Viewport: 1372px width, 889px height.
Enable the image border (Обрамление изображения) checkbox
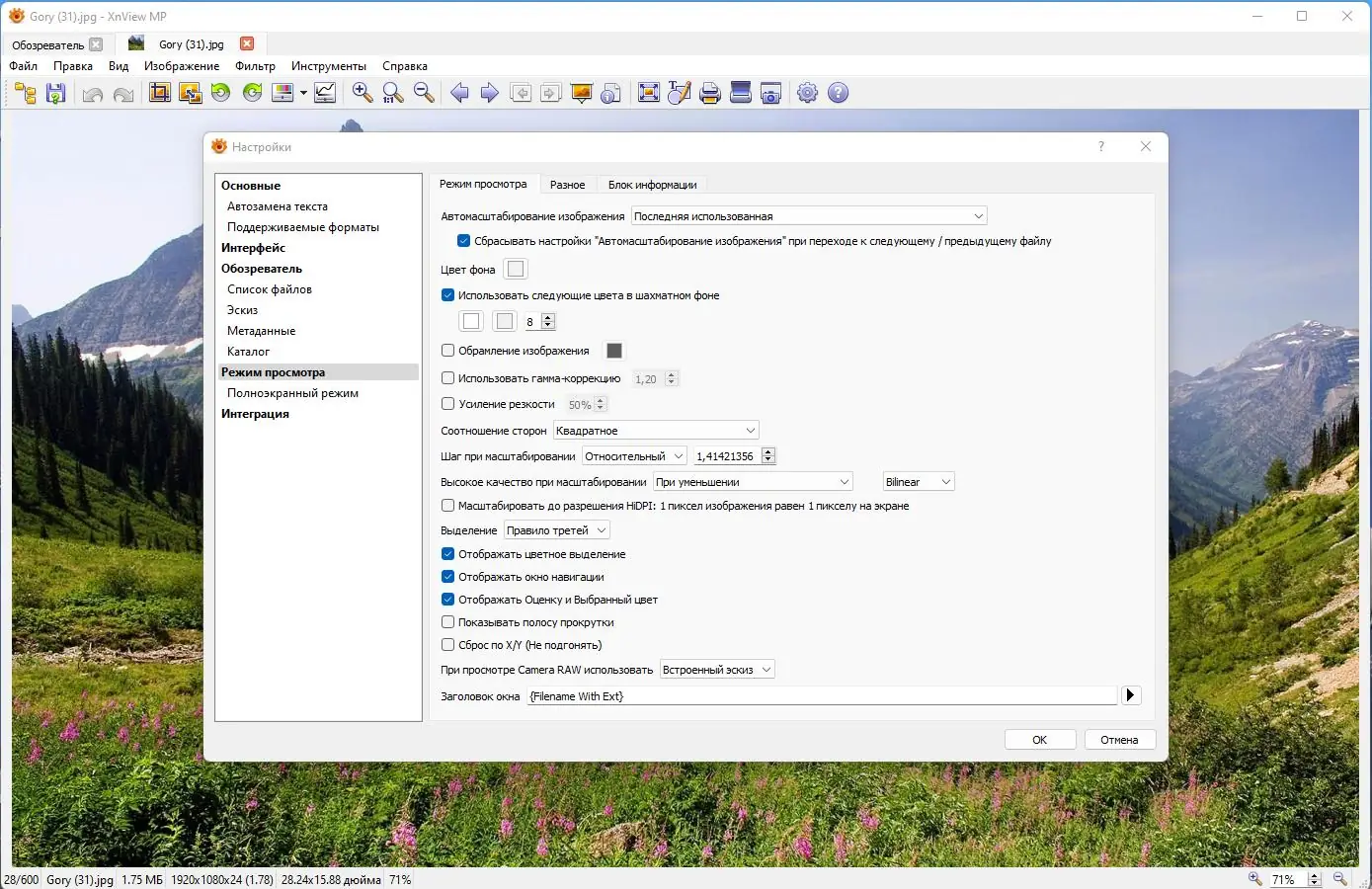447,351
